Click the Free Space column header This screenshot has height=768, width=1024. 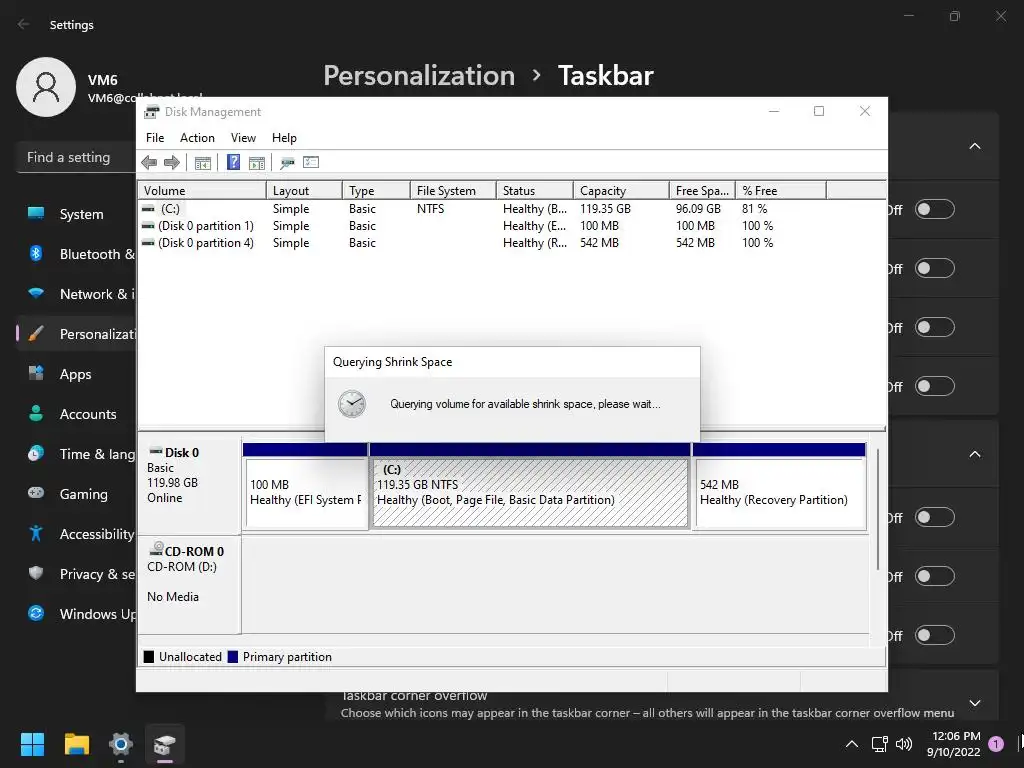tap(702, 191)
